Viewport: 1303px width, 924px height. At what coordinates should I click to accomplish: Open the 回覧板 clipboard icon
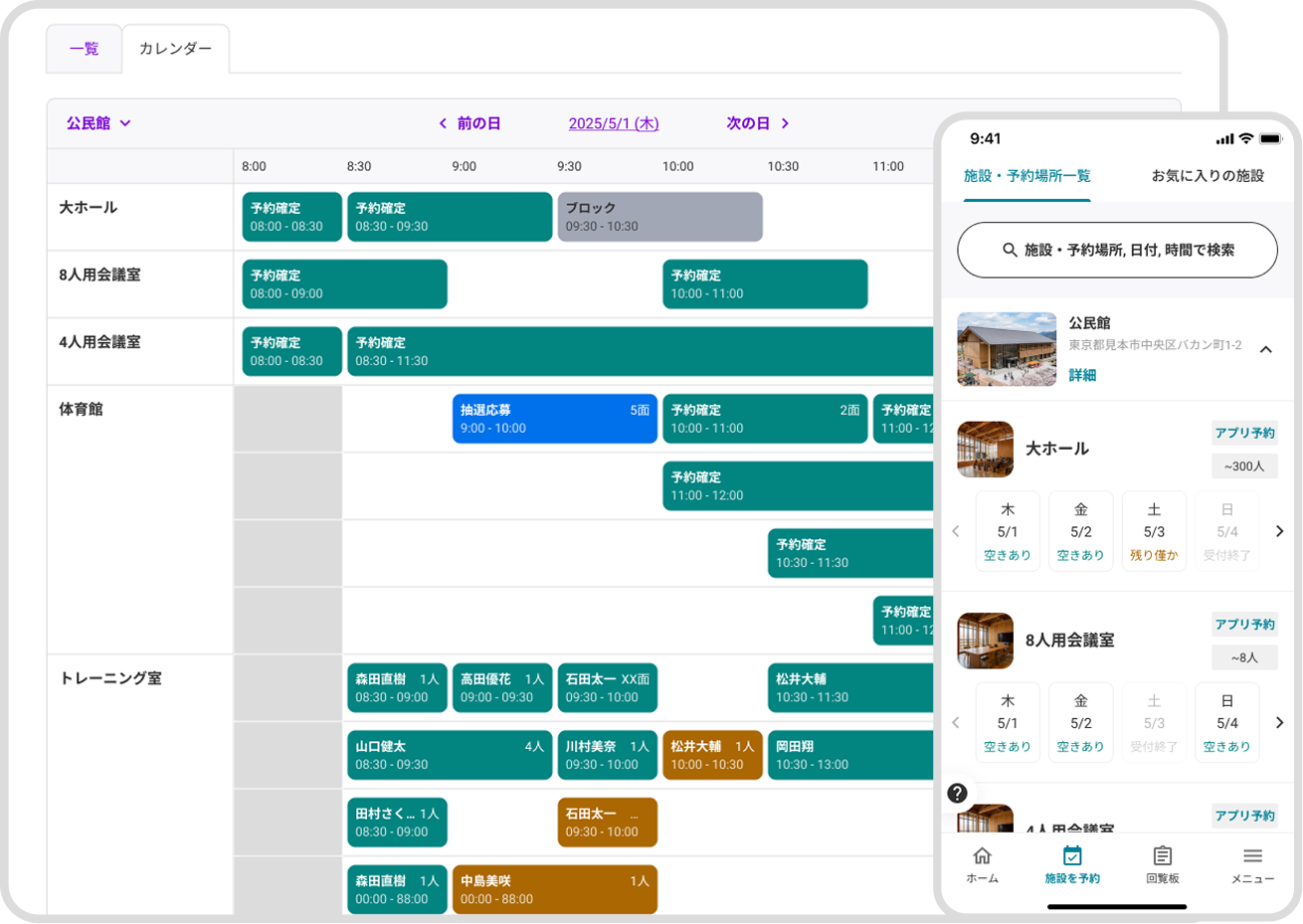(x=1162, y=856)
